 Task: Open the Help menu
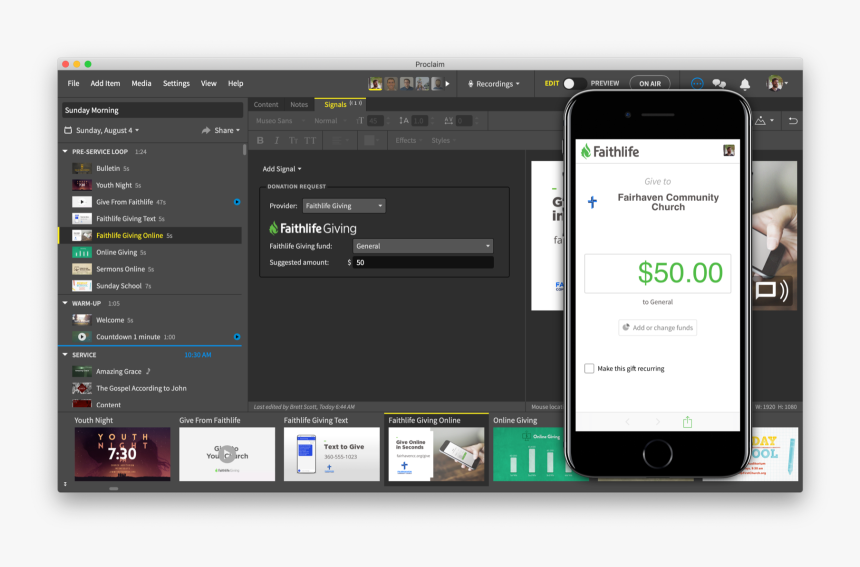pyautogui.click(x=236, y=83)
